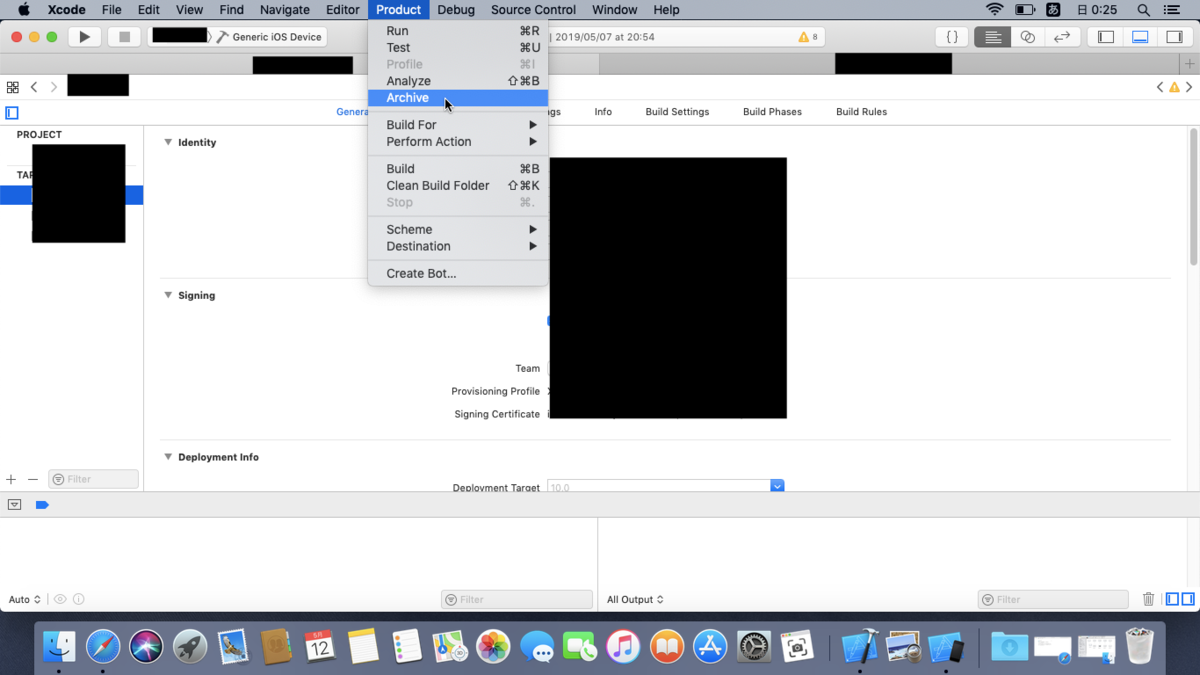Open the Debug menu
Viewport: 1200px width, 675px height.
456,10
